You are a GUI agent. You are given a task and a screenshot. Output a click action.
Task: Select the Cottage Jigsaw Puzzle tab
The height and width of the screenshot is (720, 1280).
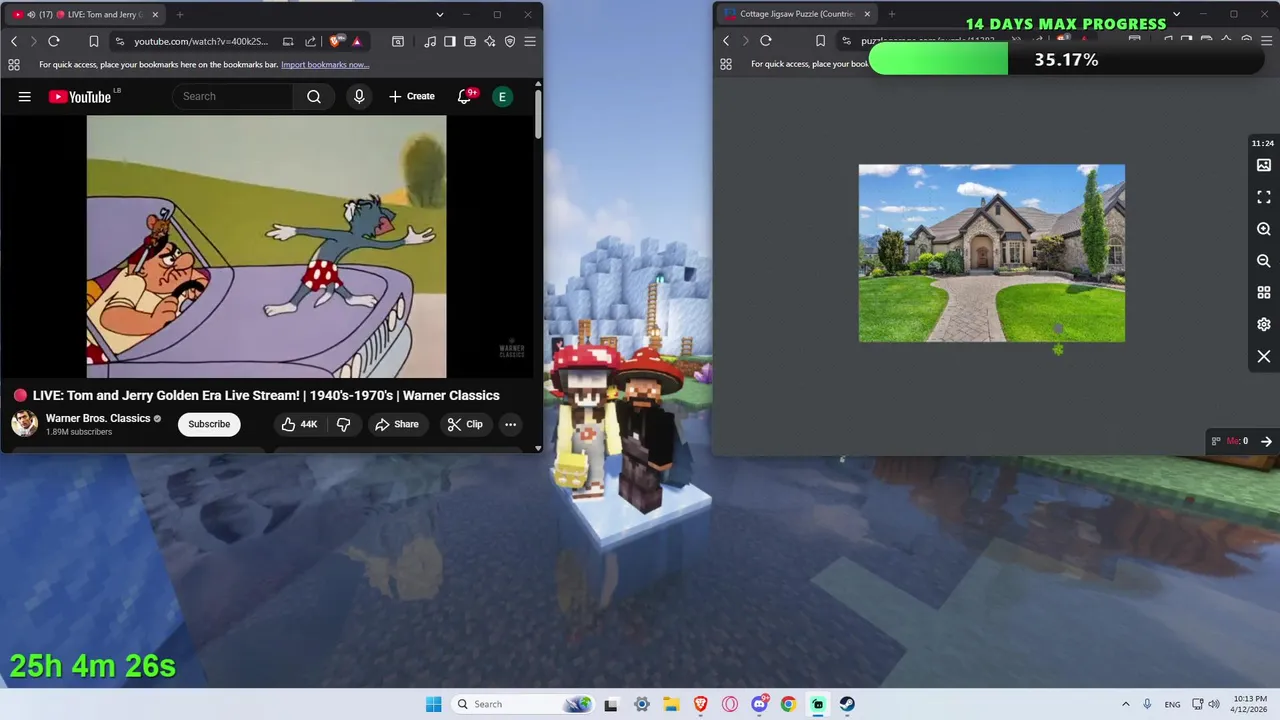pyautogui.click(x=797, y=14)
